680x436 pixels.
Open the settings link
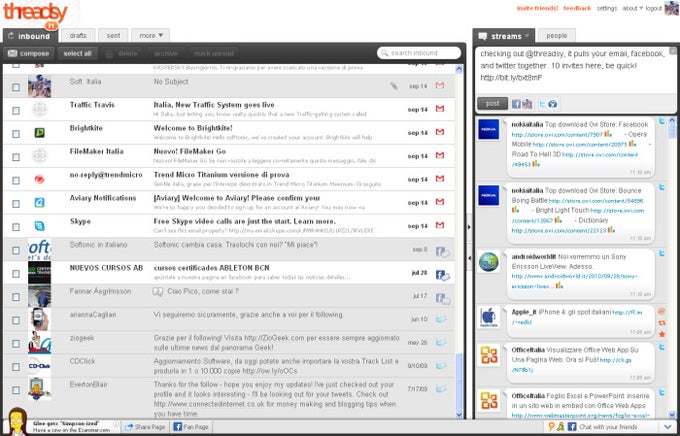coord(607,8)
